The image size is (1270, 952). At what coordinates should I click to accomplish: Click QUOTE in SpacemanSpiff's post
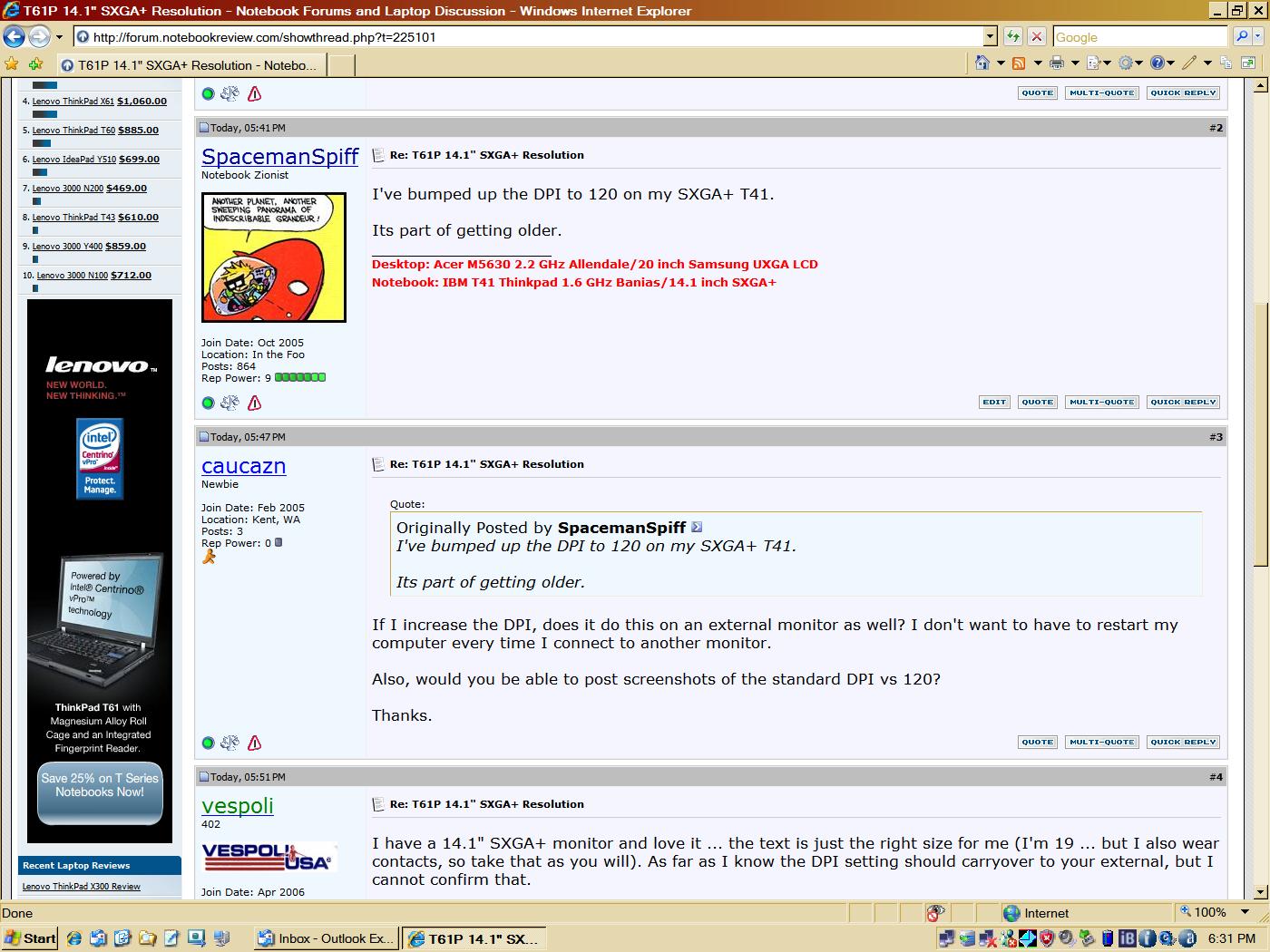coord(1037,403)
